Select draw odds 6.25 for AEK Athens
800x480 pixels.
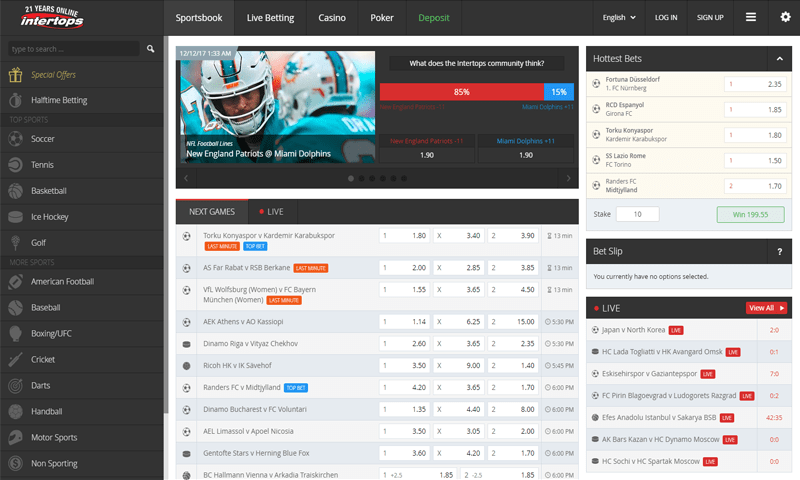pos(458,322)
